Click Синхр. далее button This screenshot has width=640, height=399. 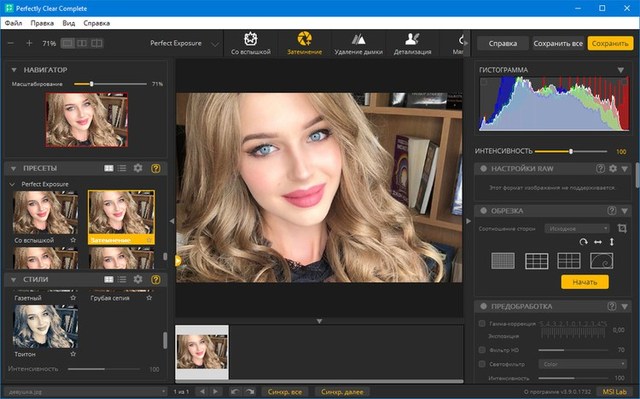click(x=342, y=392)
